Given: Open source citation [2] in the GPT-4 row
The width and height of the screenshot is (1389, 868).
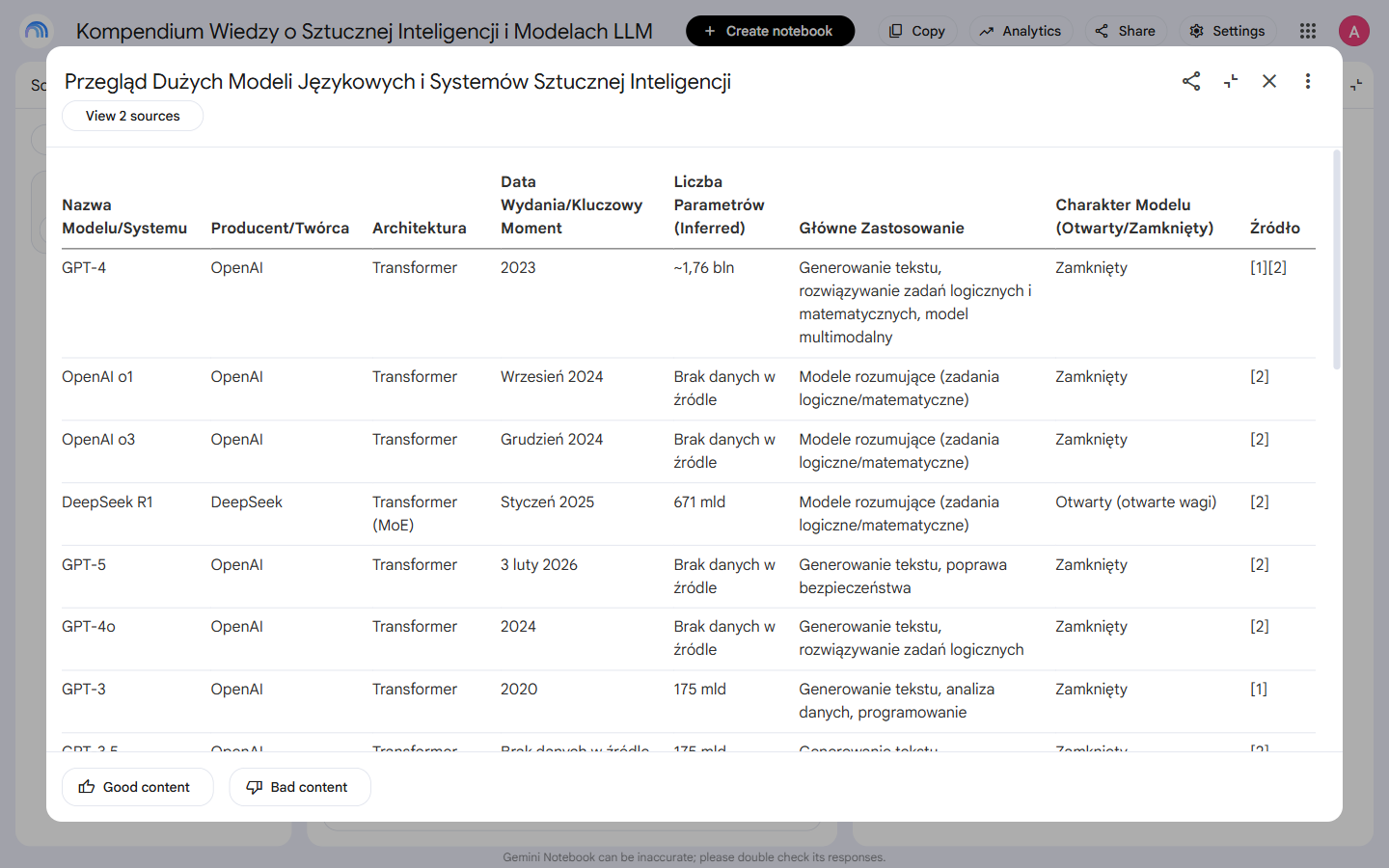Looking at the screenshot, I should pyautogui.click(x=1278, y=267).
